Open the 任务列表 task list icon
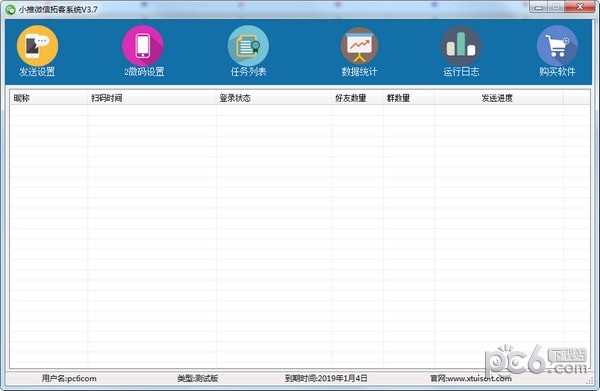 (x=248, y=46)
